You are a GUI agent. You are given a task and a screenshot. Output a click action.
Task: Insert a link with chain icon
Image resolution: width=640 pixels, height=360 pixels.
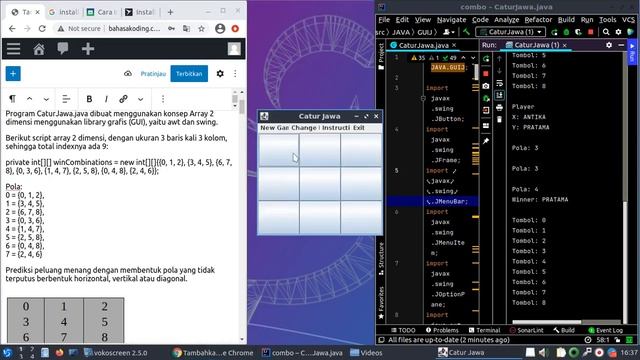click(123, 99)
